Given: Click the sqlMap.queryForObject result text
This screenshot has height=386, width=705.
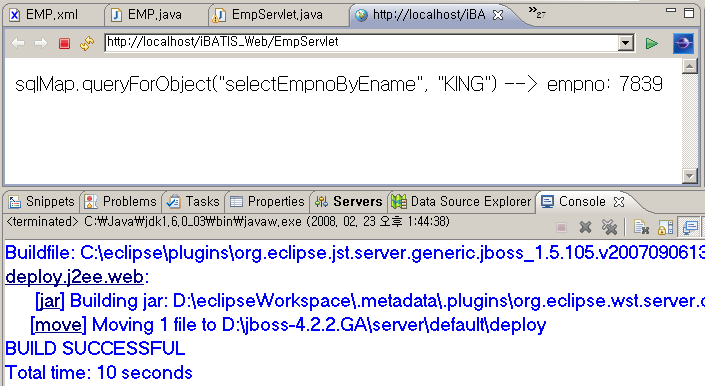Looking at the screenshot, I should point(339,84).
